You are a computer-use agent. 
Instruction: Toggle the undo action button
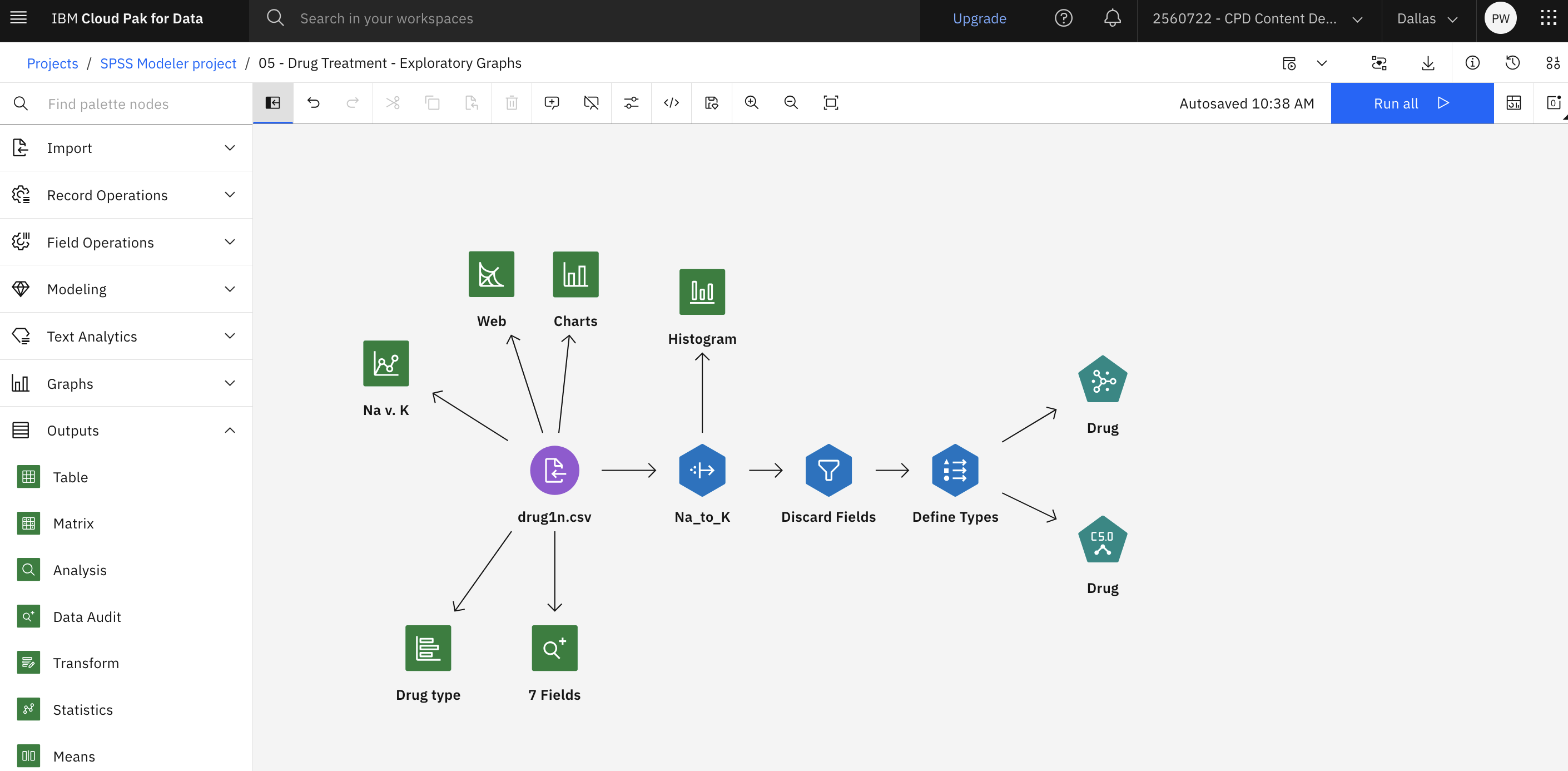pos(313,103)
